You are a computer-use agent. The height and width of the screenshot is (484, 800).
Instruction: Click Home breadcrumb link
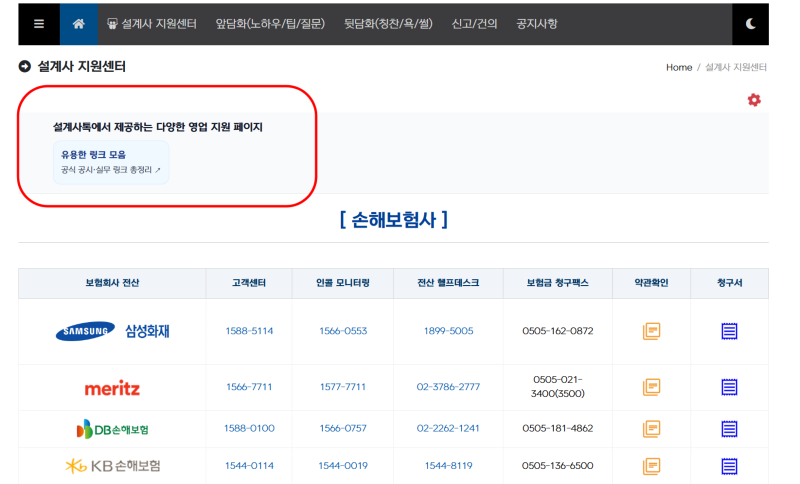pos(679,67)
